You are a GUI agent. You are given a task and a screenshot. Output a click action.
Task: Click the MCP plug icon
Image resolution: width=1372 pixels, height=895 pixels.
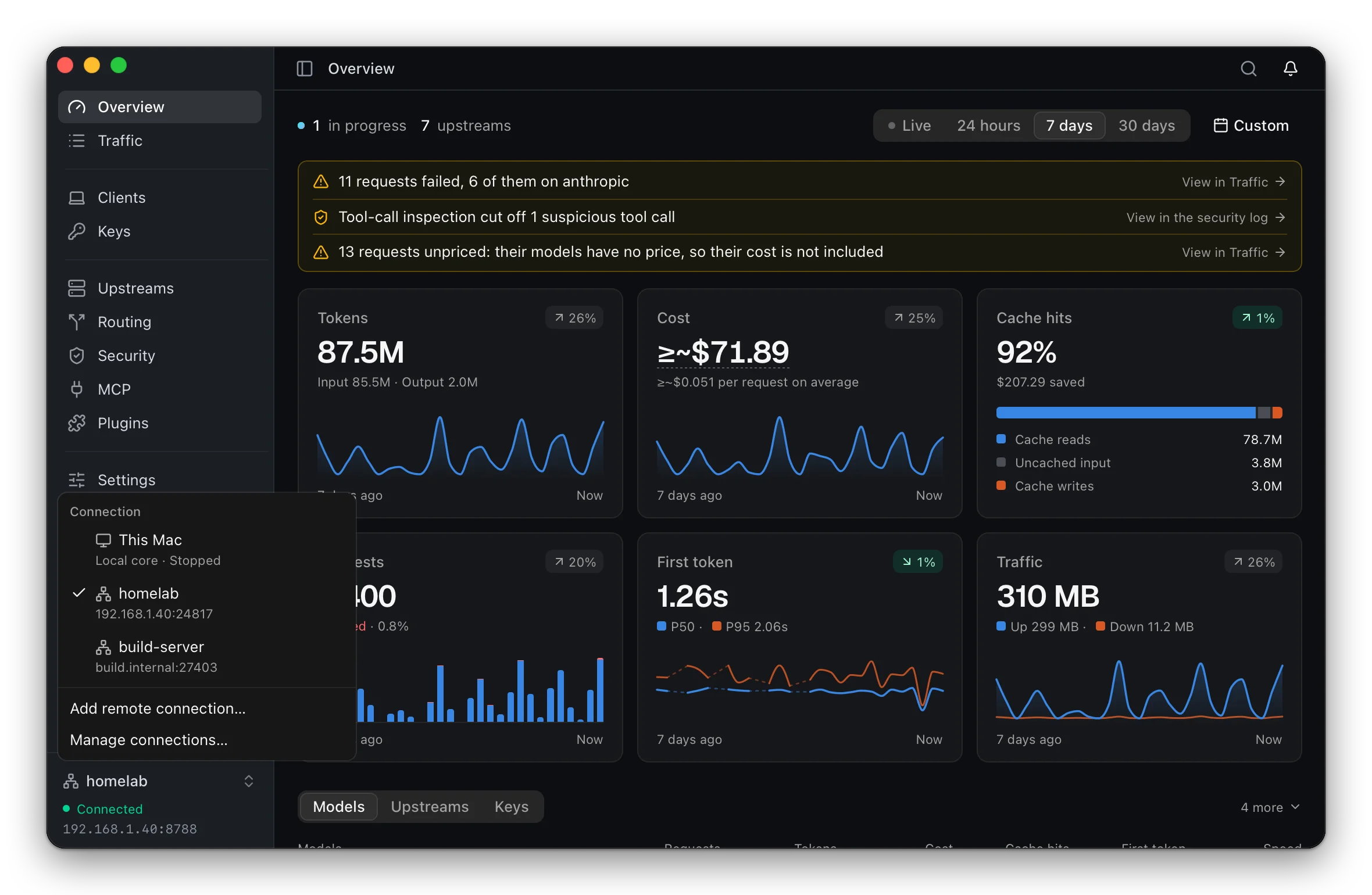point(77,389)
